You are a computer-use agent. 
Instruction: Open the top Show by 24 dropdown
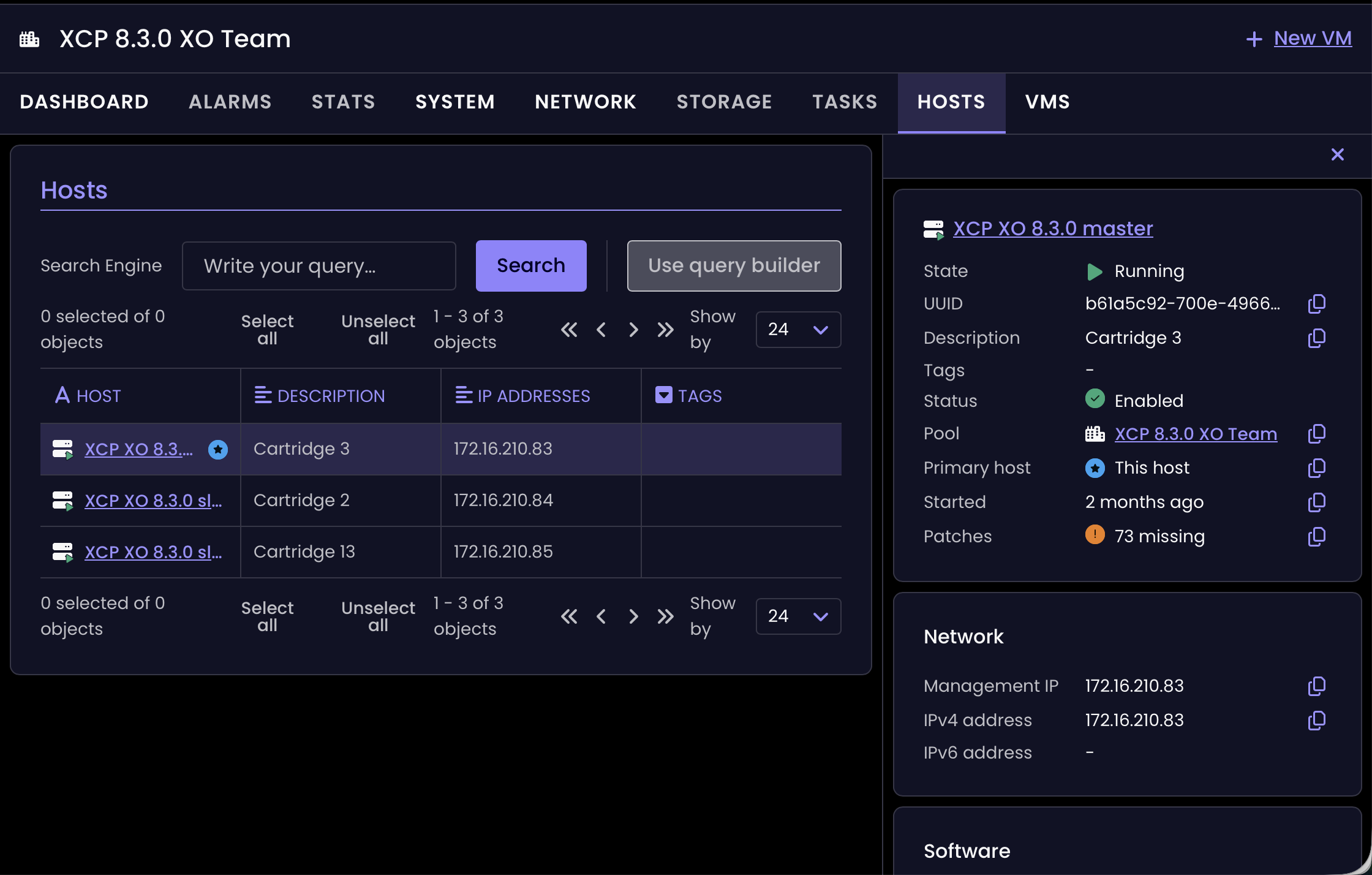coord(798,330)
